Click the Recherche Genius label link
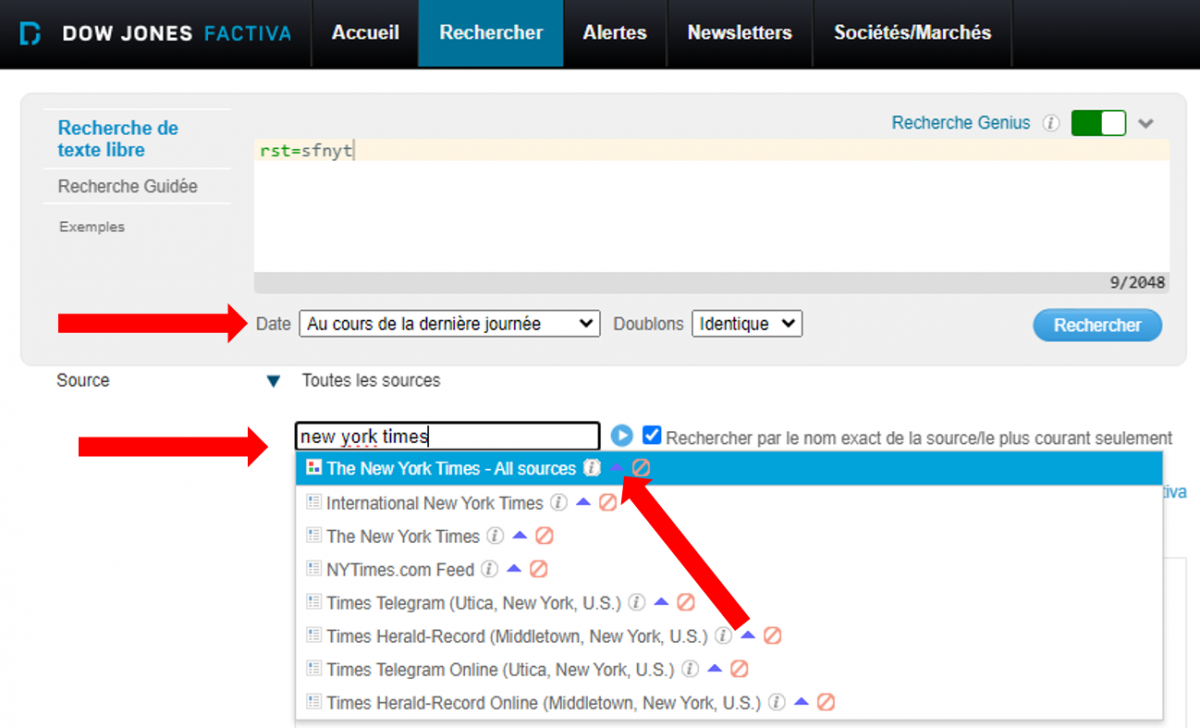The height and width of the screenshot is (728, 1200). [961, 123]
